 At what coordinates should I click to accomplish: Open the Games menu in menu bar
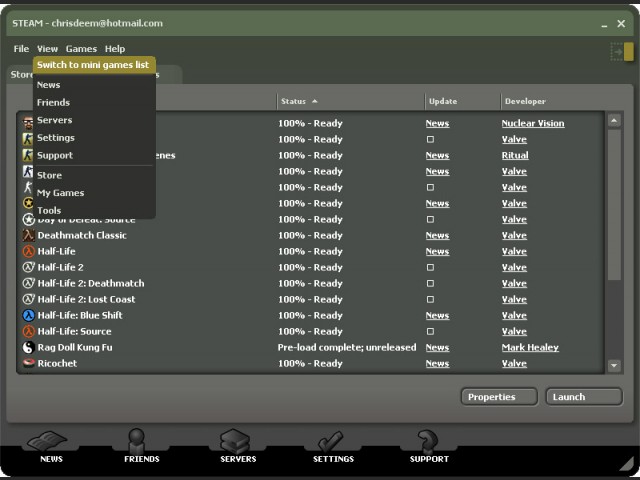81,49
